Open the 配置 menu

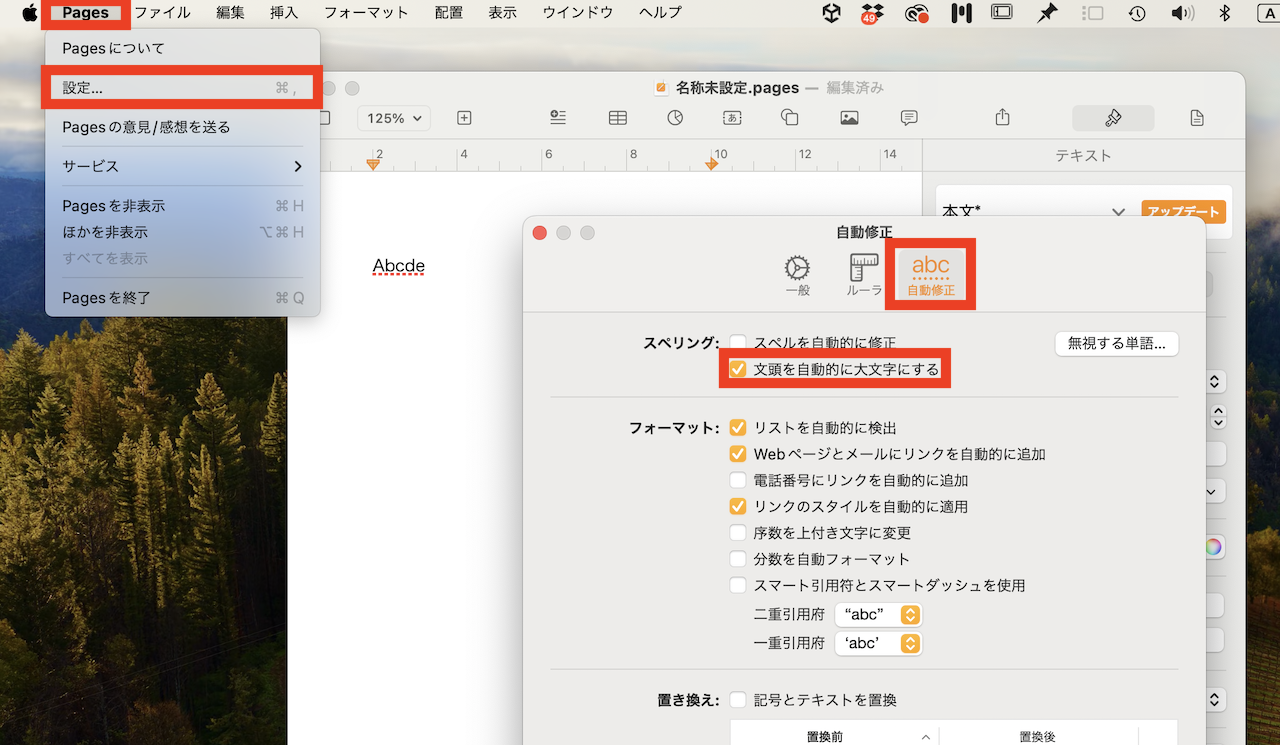[449, 13]
